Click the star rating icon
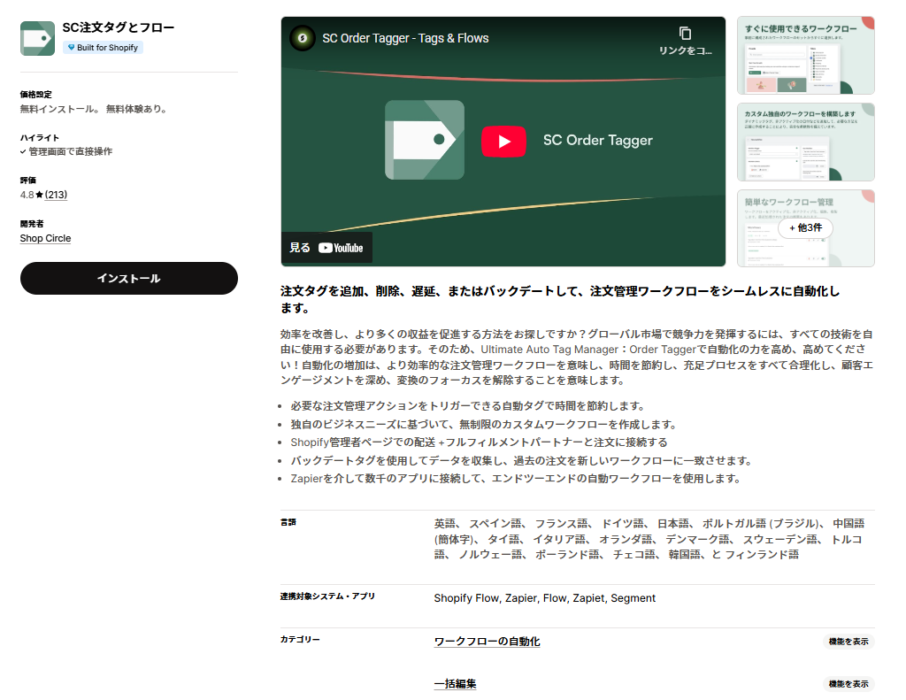906x700 pixels. click(39, 195)
